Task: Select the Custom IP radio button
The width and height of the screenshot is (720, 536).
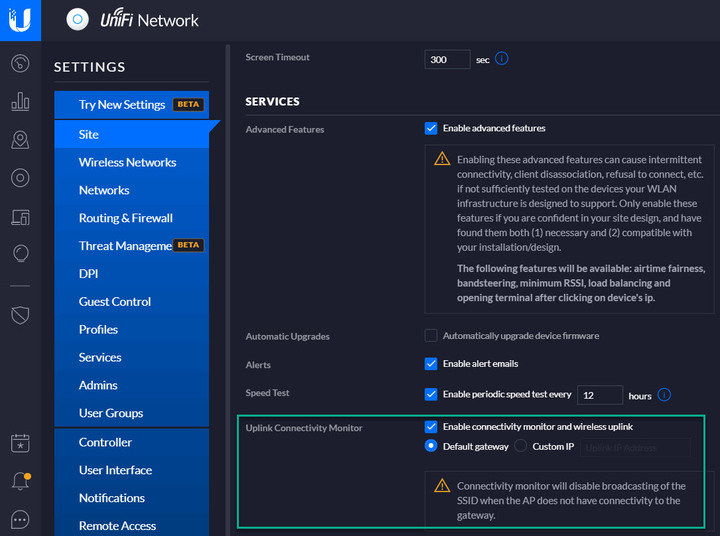Action: 521,446
